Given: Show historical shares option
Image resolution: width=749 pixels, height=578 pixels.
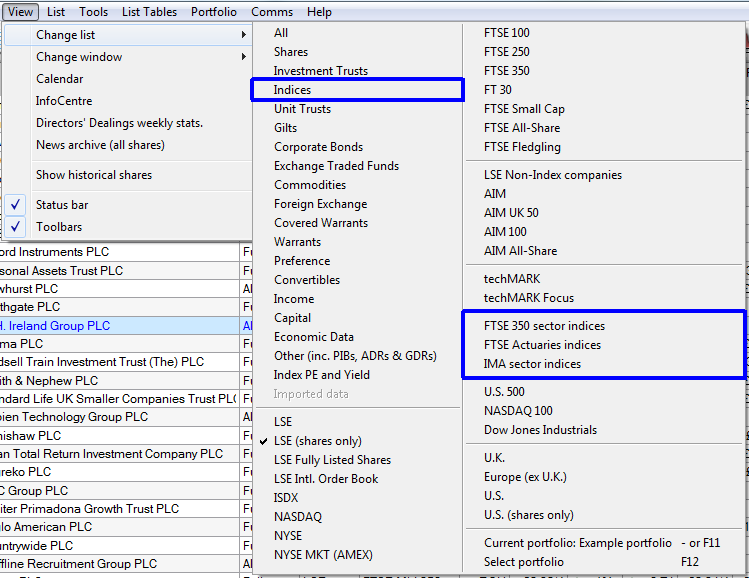Looking at the screenshot, I should click(94, 175).
